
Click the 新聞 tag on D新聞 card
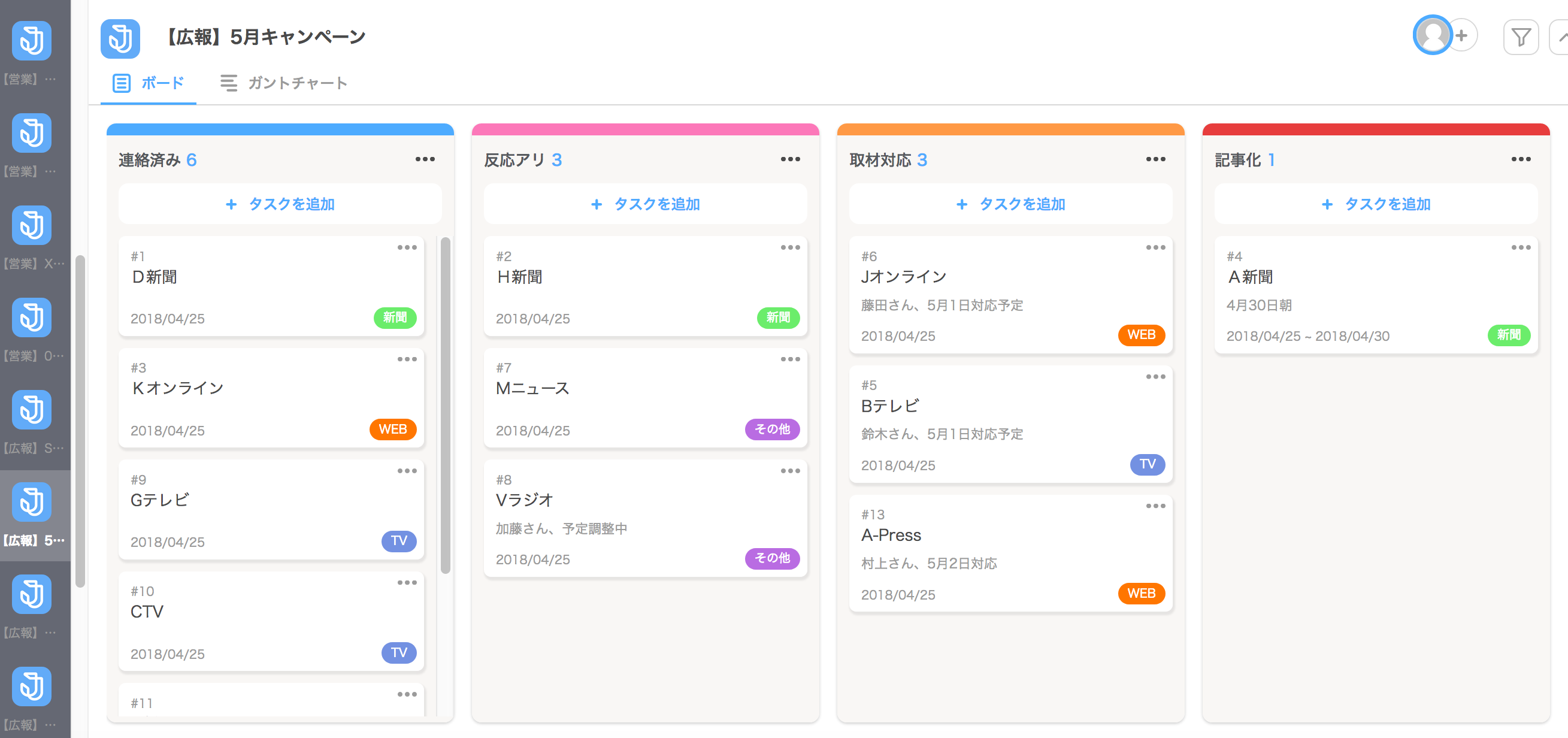click(x=395, y=317)
